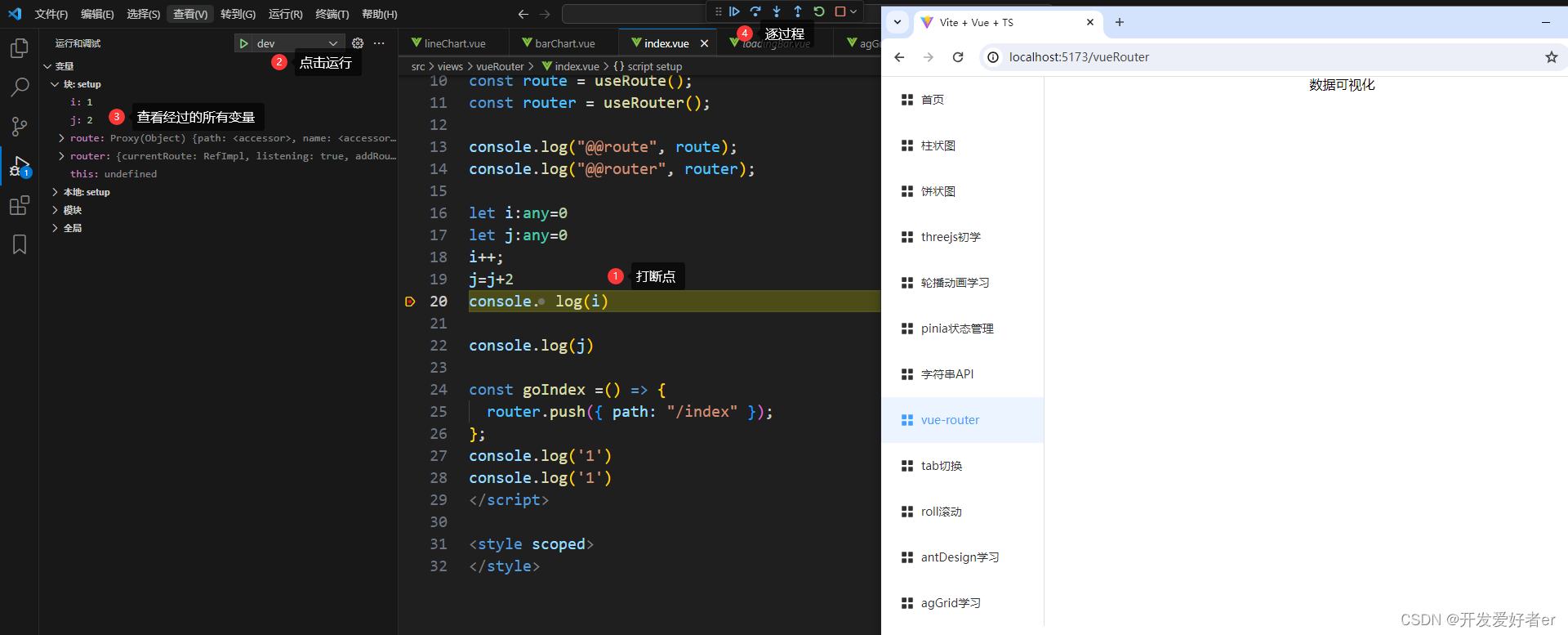Open 柱状图 page in web sidebar
Image resolution: width=1568 pixels, height=635 pixels.
tap(963, 145)
